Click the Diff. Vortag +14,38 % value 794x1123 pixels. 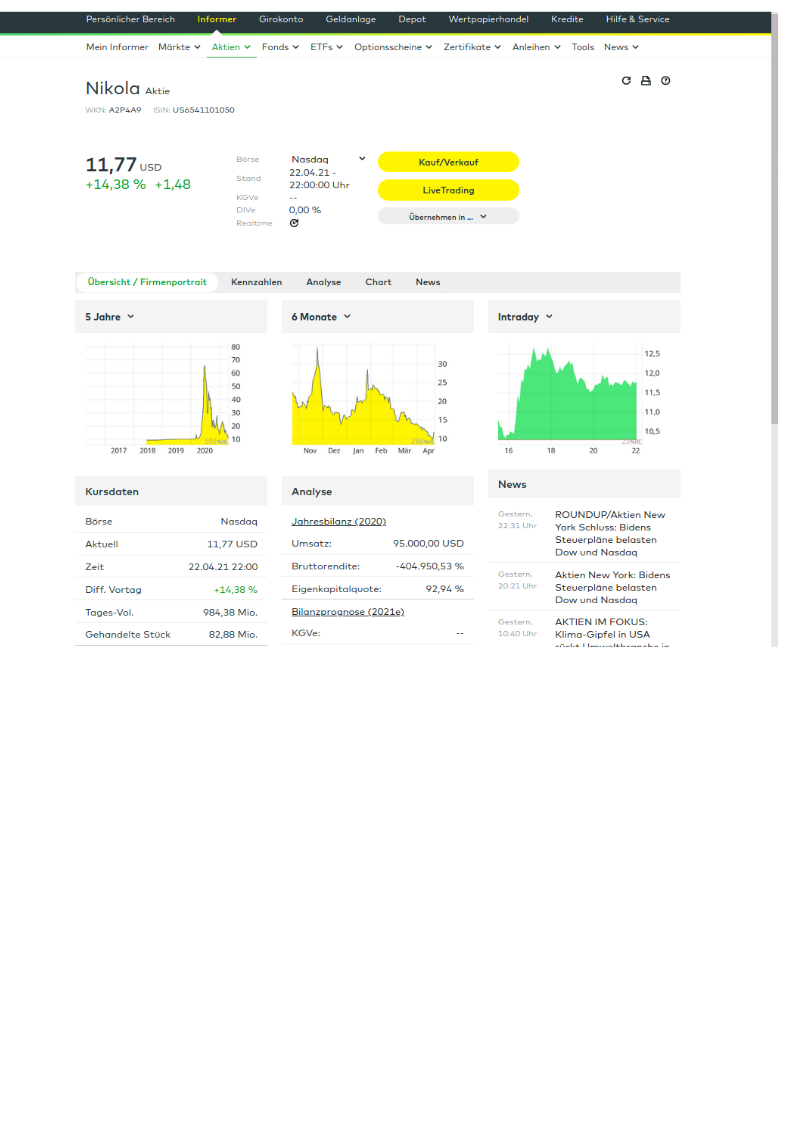coord(236,589)
